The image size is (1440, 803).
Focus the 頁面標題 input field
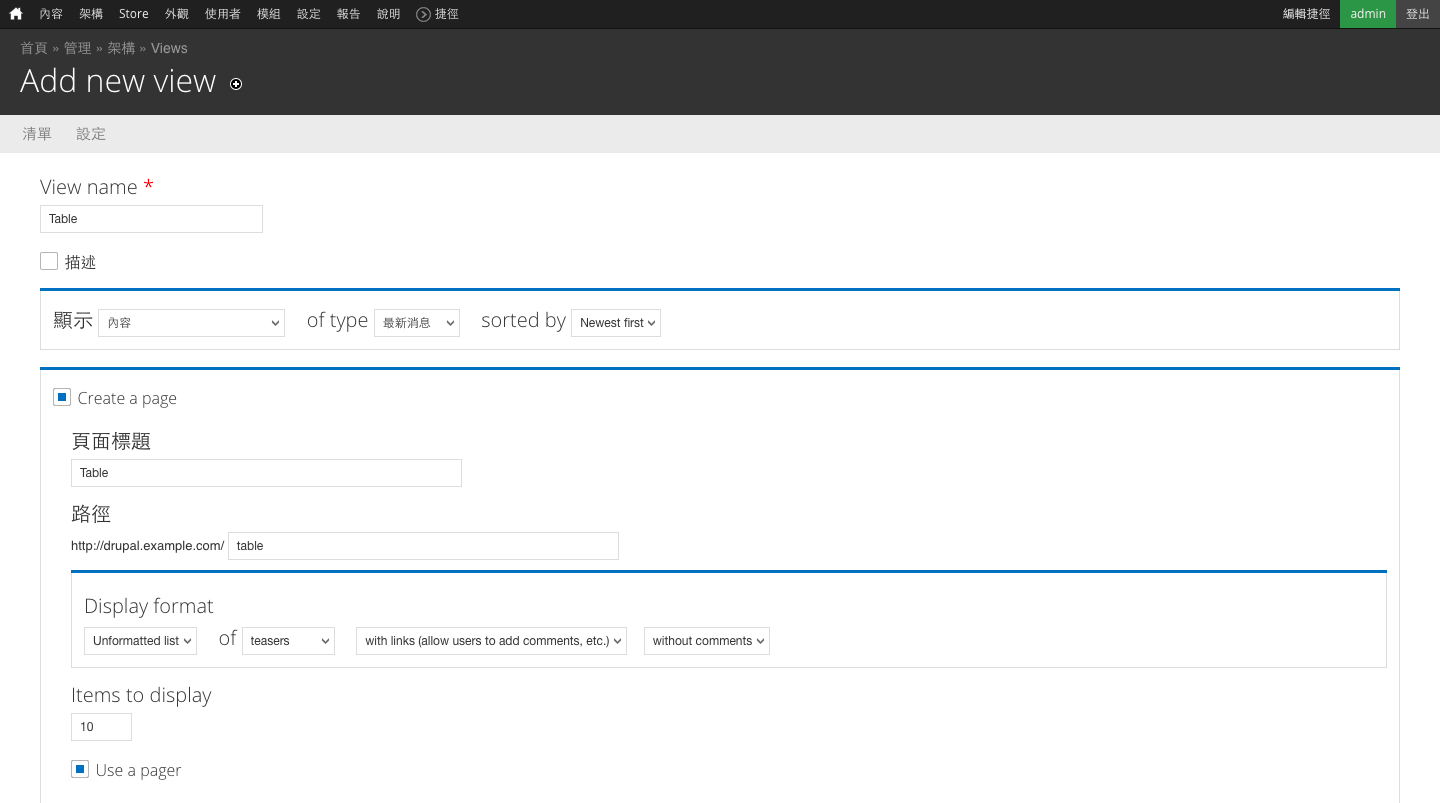[x=266, y=473]
